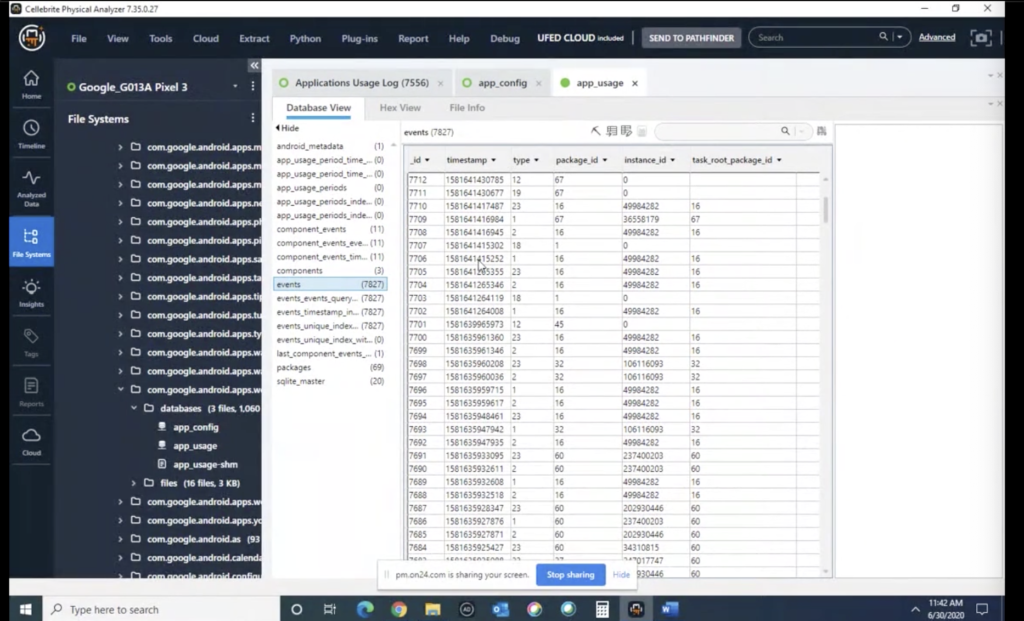Open the Plug-ins menu
This screenshot has height=621, width=1024.
pyautogui.click(x=359, y=39)
